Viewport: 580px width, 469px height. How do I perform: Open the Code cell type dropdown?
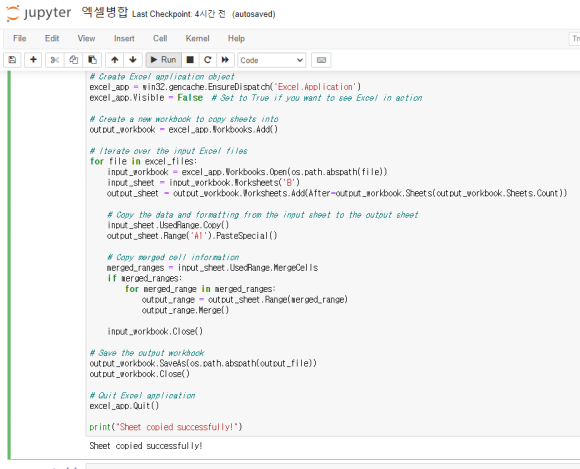[272, 60]
